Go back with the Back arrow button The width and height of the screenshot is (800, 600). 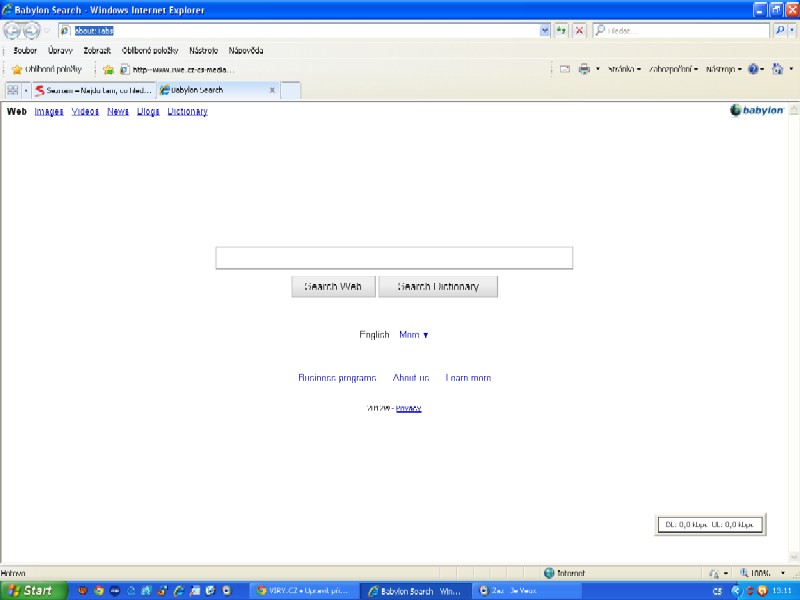point(12,31)
